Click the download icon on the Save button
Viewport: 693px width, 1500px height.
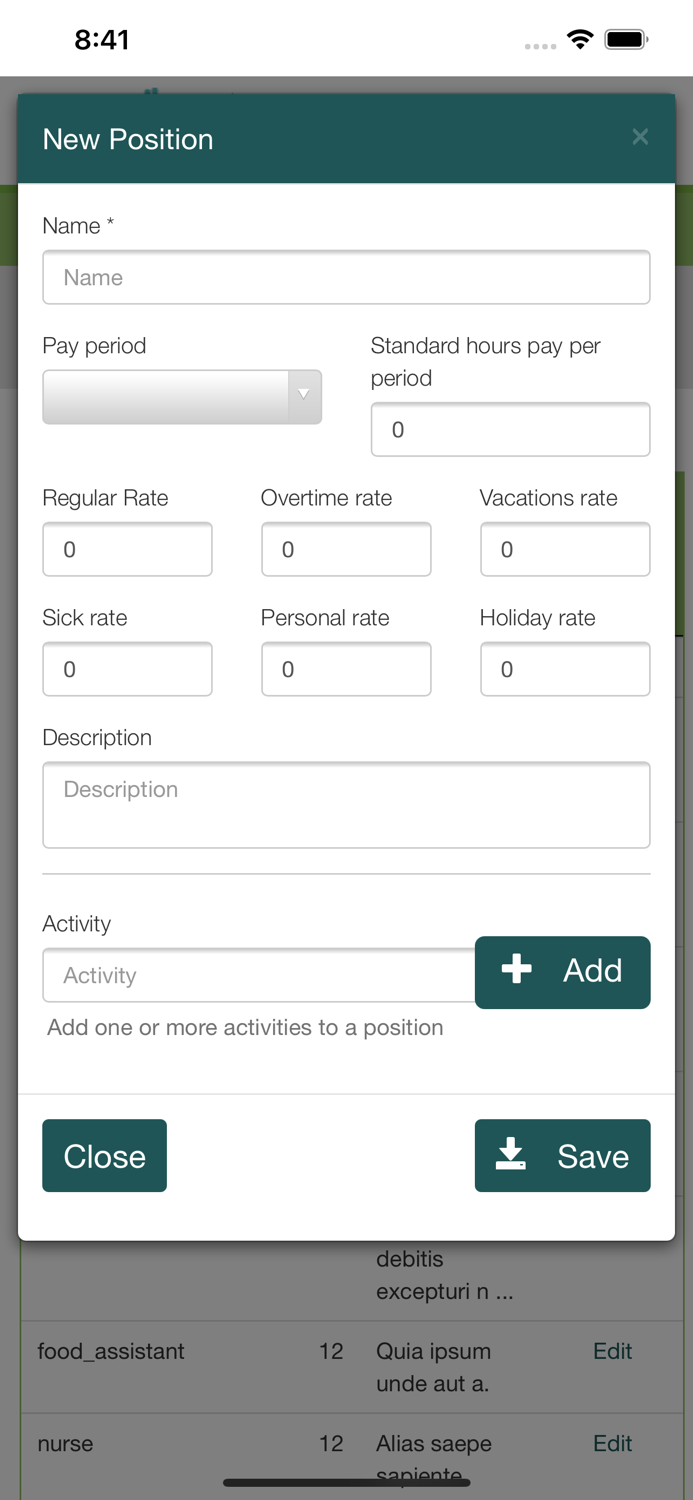coord(514,1155)
